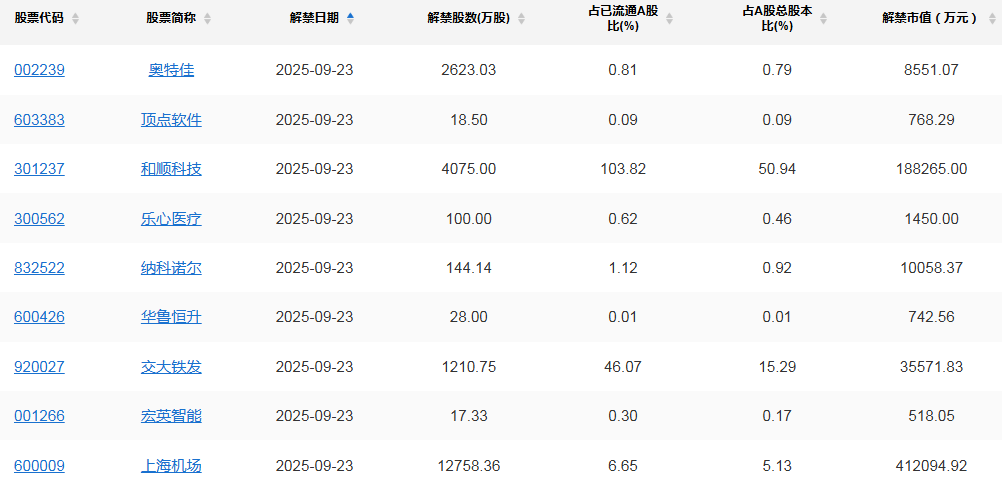Screen dimensions: 1002x482
Task: Open stock code 002239 link
Action: click(x=39, y=70)
